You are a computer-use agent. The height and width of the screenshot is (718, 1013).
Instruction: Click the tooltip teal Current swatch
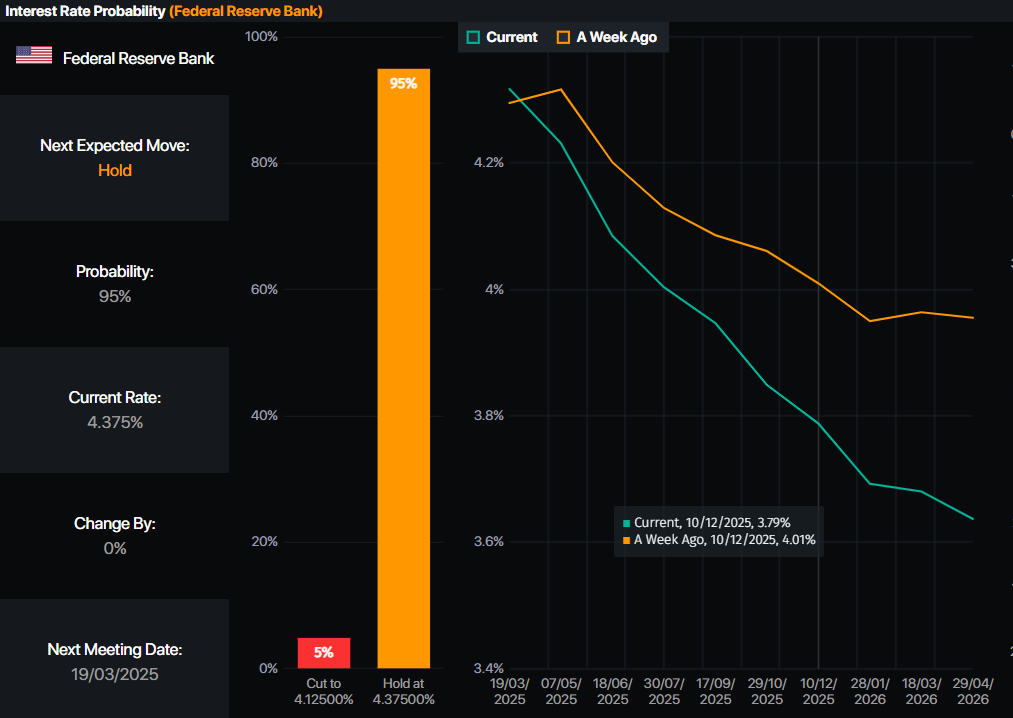pos(626,523)
